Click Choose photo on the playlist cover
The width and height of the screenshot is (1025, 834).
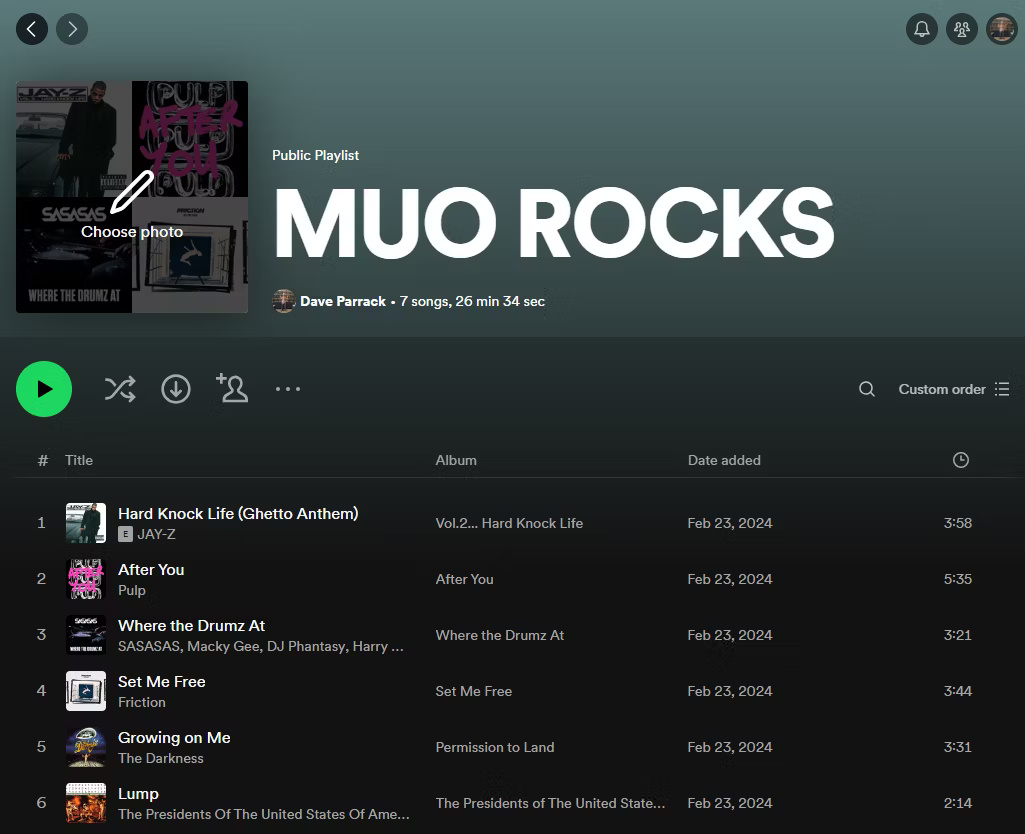(131, 231)
